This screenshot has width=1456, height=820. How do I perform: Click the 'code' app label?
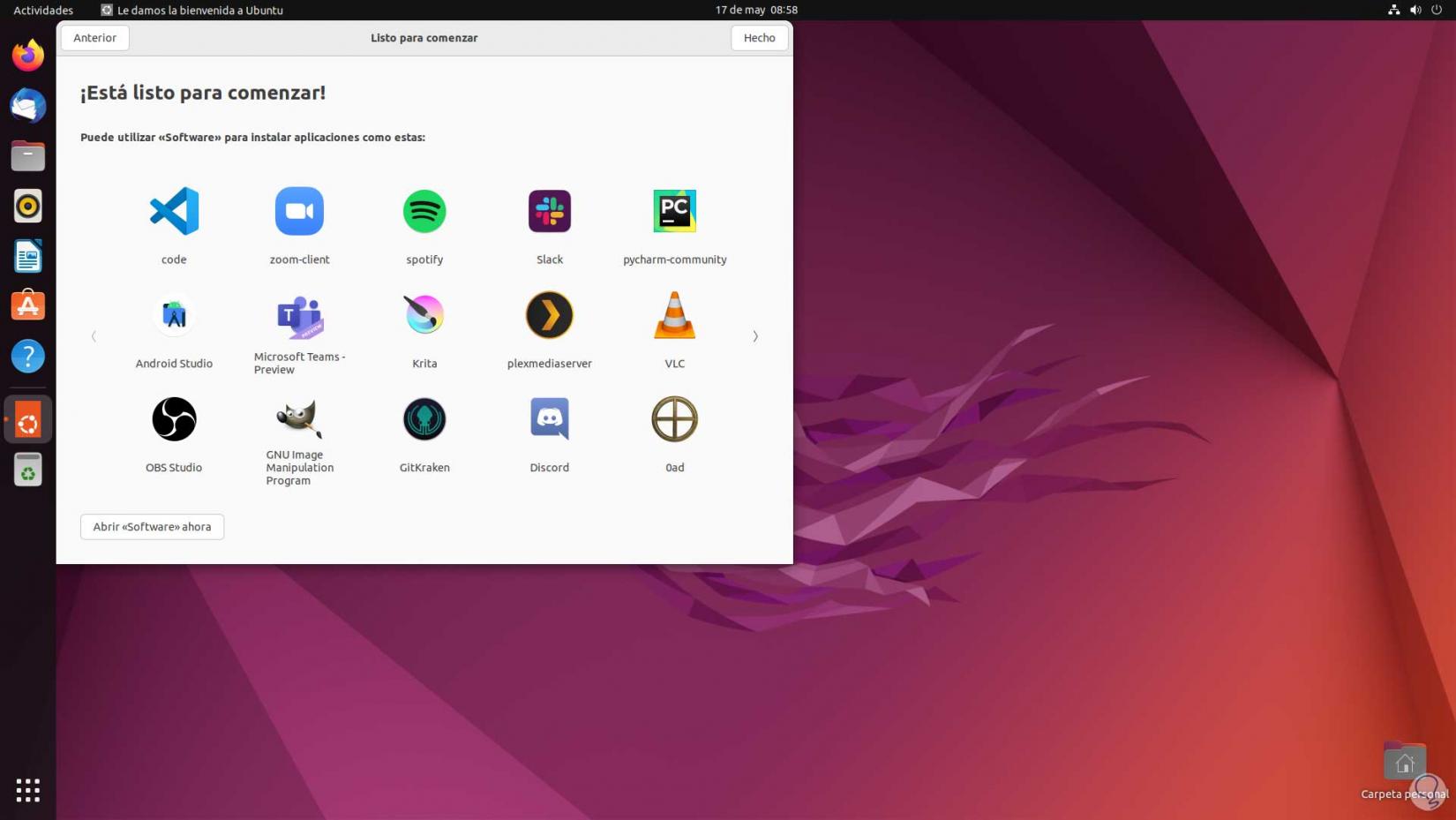(x=174, y=260)
